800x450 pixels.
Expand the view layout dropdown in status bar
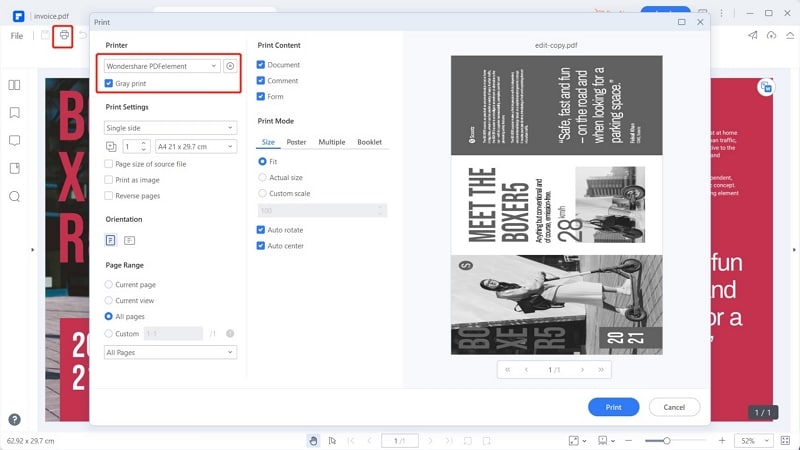click(x=613, y=441)
